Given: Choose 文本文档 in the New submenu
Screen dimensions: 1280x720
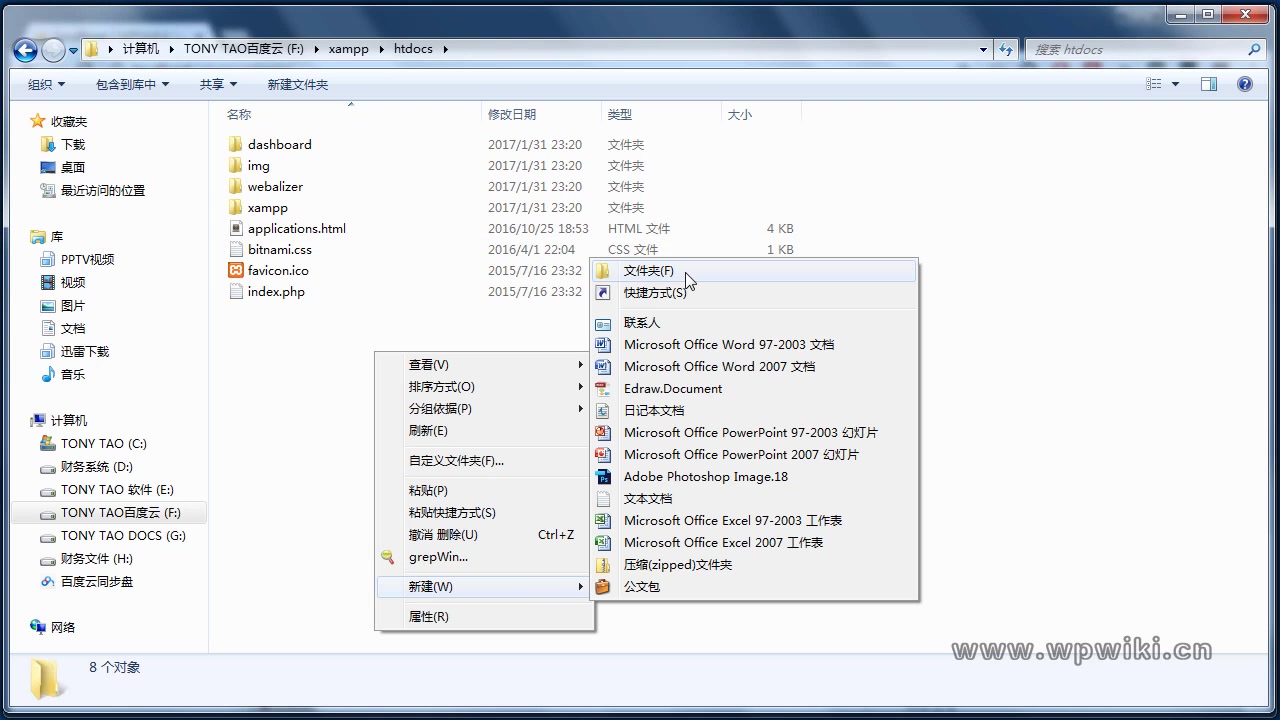Looking at the screenshot, I should (x=754, y=498).
